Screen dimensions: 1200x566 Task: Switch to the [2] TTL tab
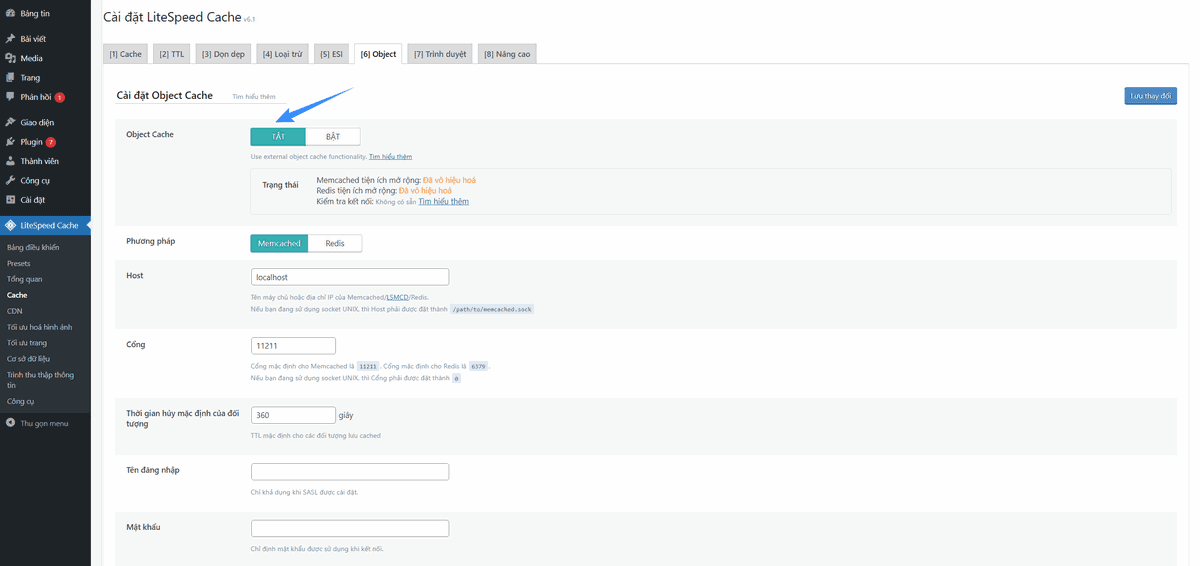[172, 54]
